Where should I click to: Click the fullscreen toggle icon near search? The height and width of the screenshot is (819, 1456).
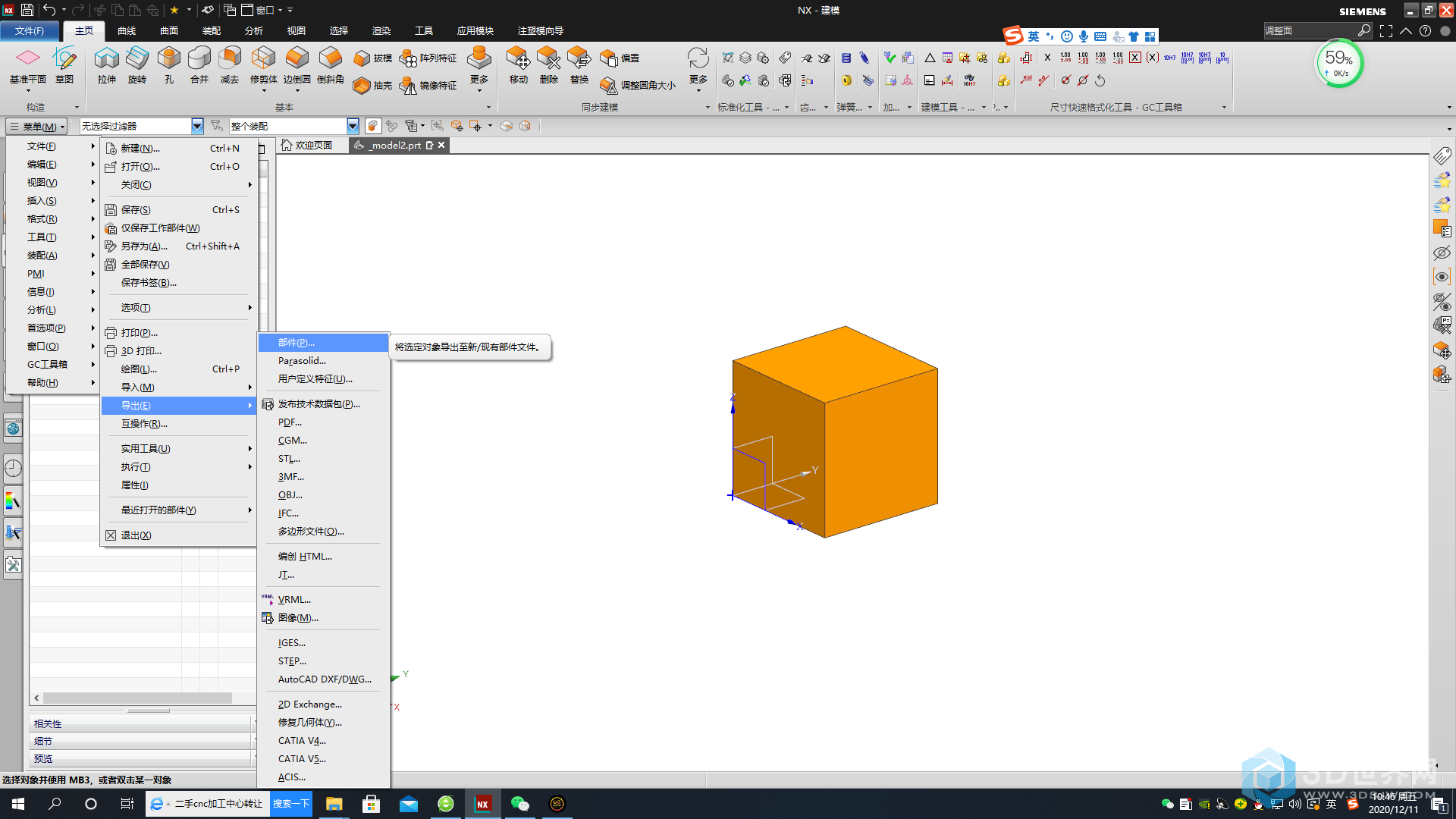point(1386,31)
